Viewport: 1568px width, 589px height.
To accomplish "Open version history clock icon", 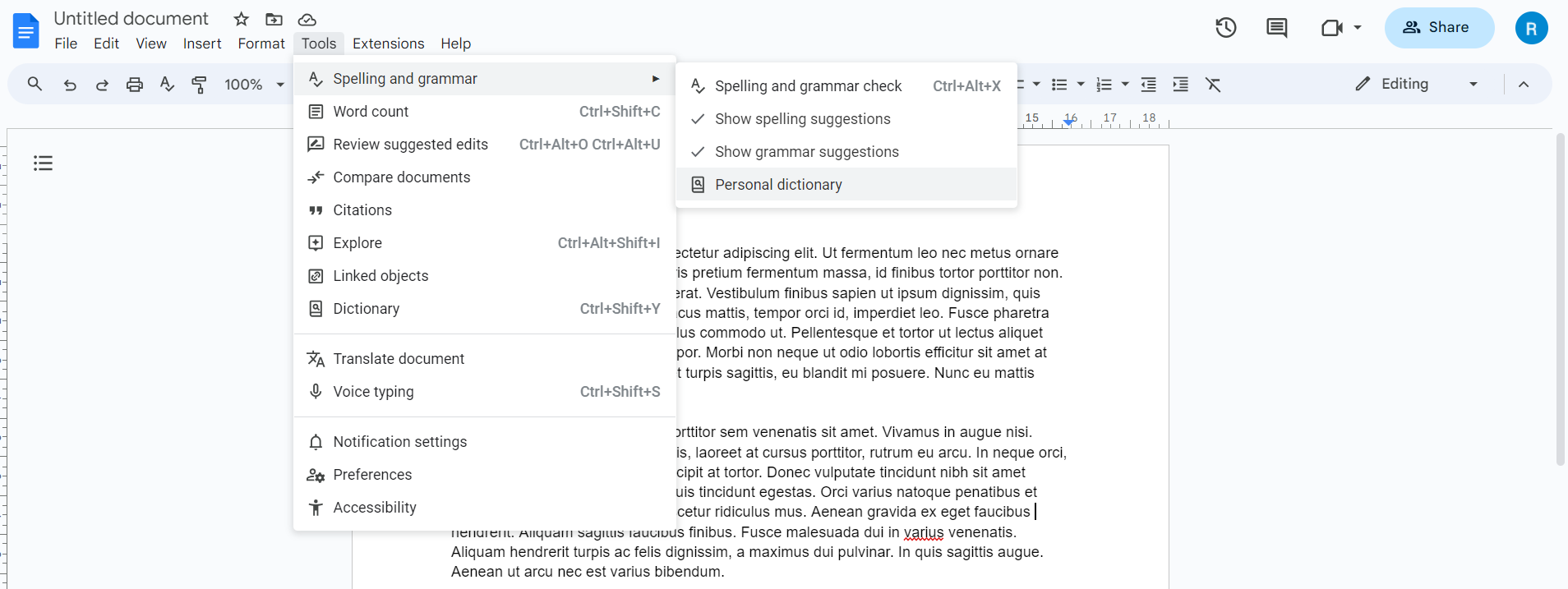I will click(1226, 28).
